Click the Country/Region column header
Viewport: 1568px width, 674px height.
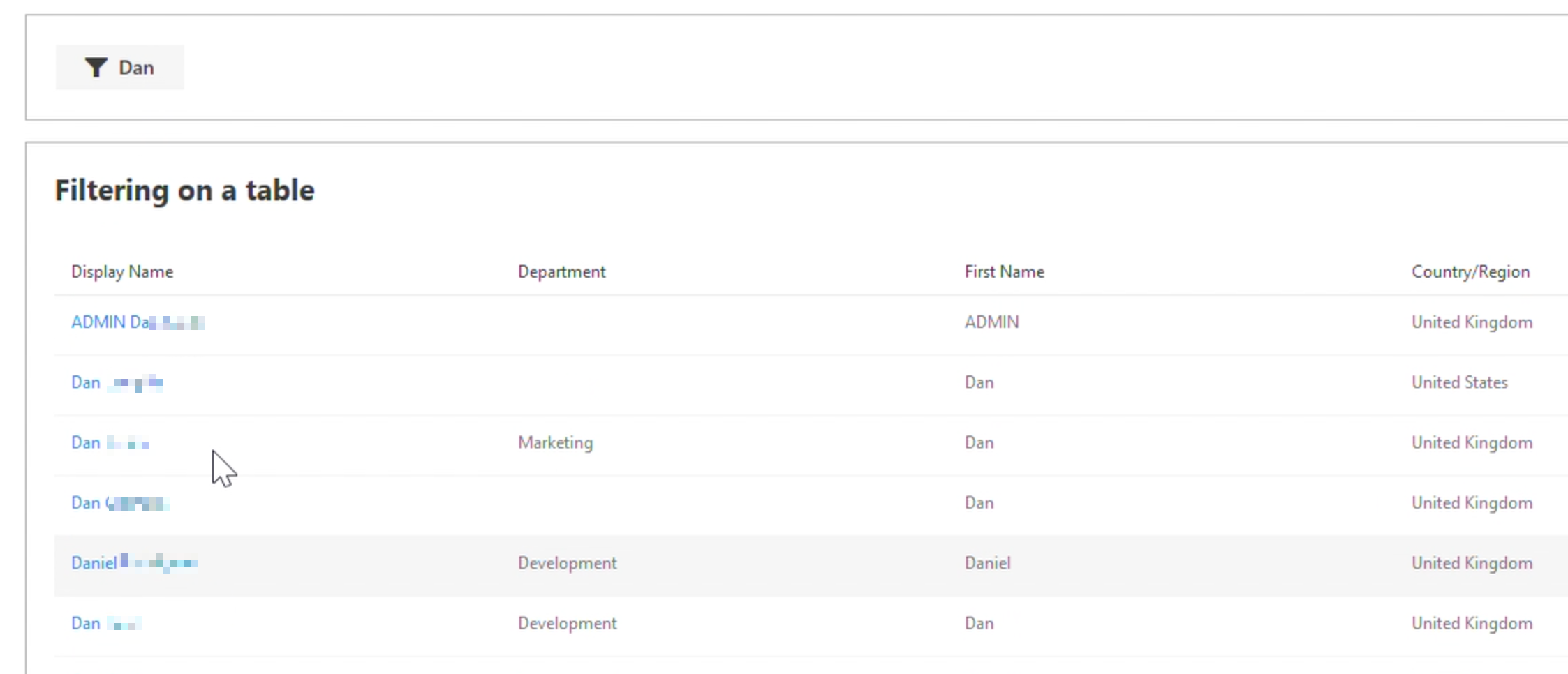(x=1470, y=272)
